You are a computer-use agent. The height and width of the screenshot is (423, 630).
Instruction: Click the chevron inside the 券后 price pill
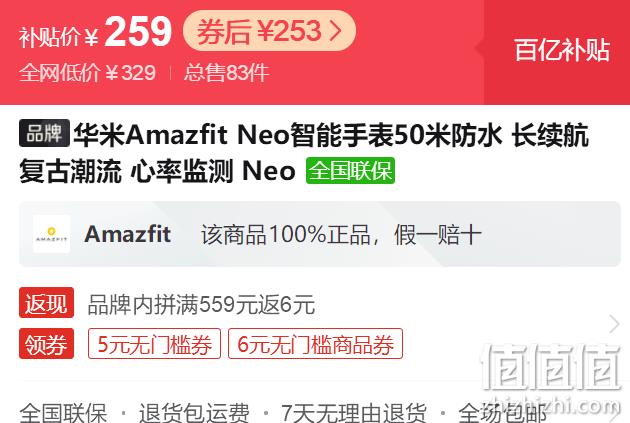pos(335,31)
